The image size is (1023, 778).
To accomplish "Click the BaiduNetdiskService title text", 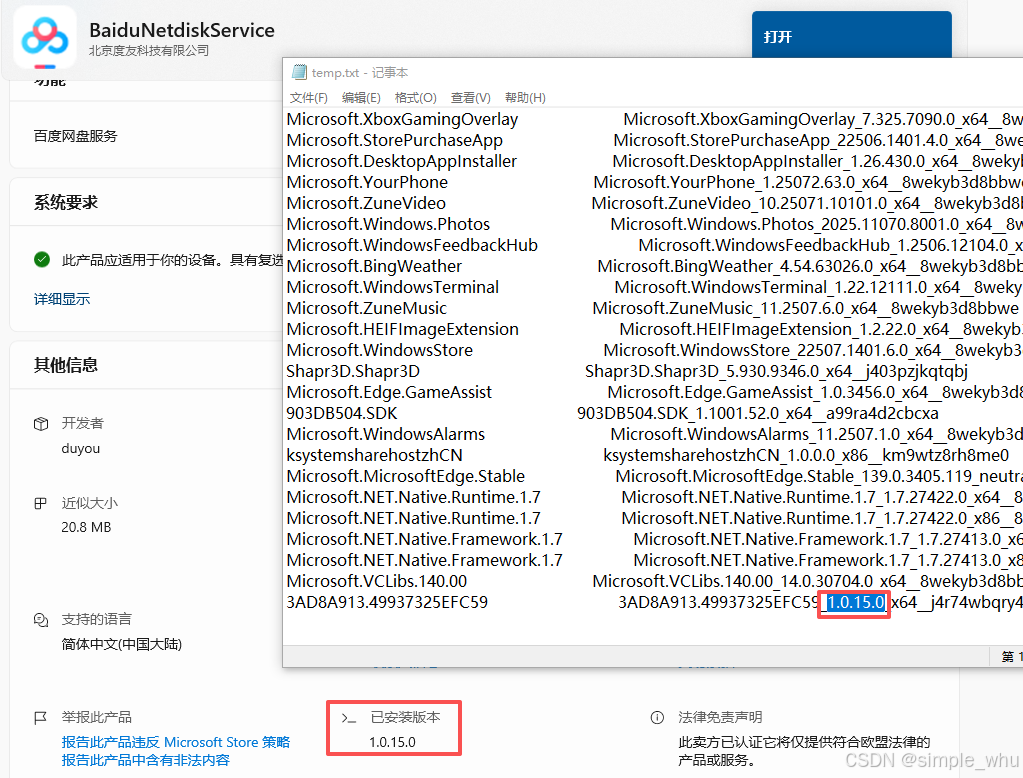I will (182, 30).
